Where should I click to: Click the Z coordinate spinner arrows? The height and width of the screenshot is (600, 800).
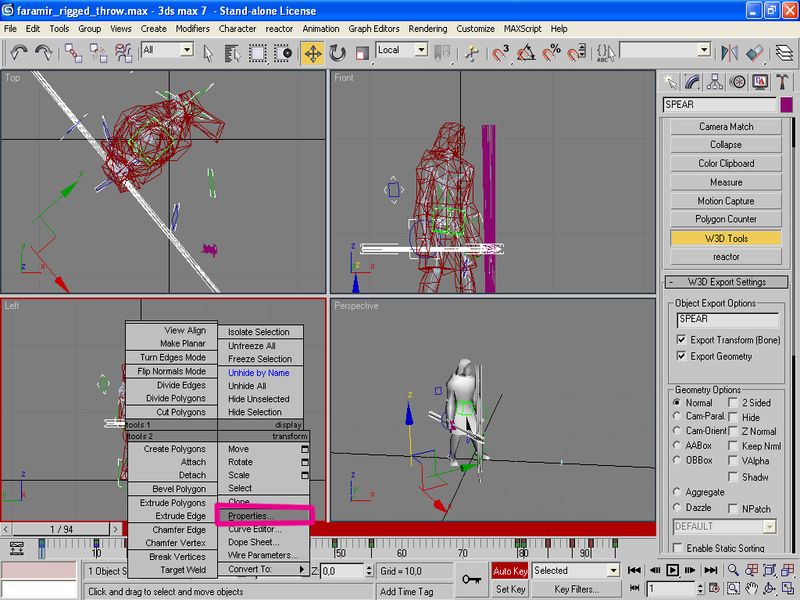(x=369, y=571)
